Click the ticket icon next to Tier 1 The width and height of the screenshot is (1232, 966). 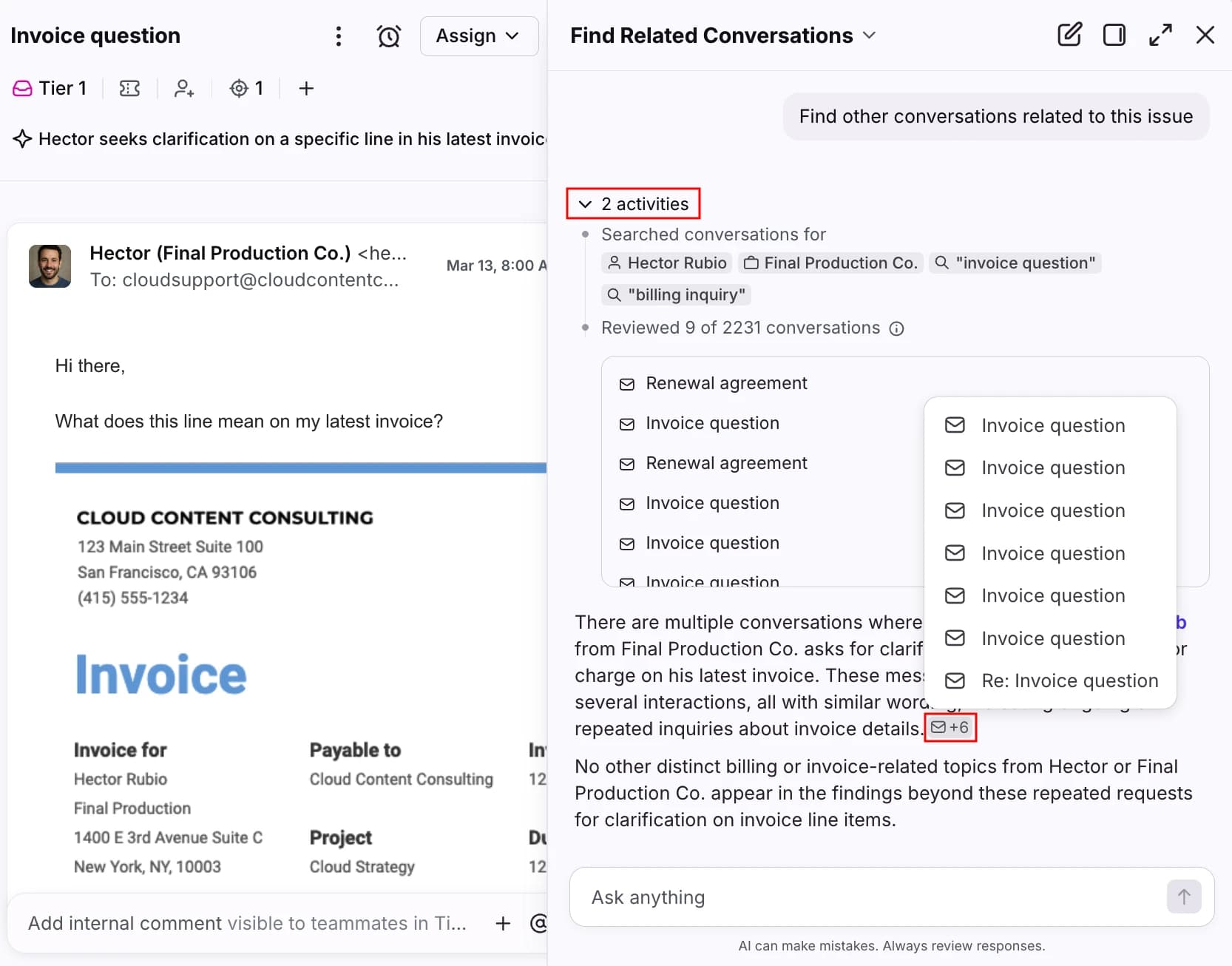[x=129, y=89]
